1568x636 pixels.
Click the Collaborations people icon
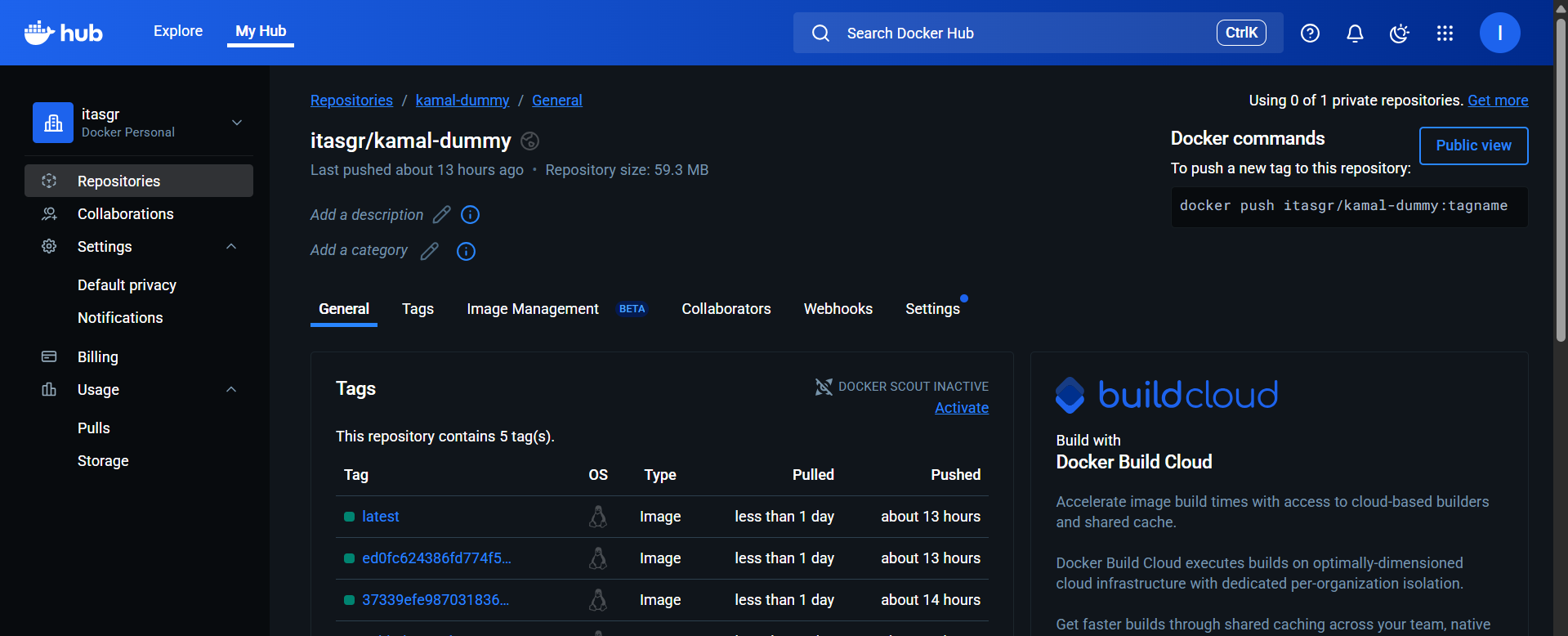click(49, 213)
